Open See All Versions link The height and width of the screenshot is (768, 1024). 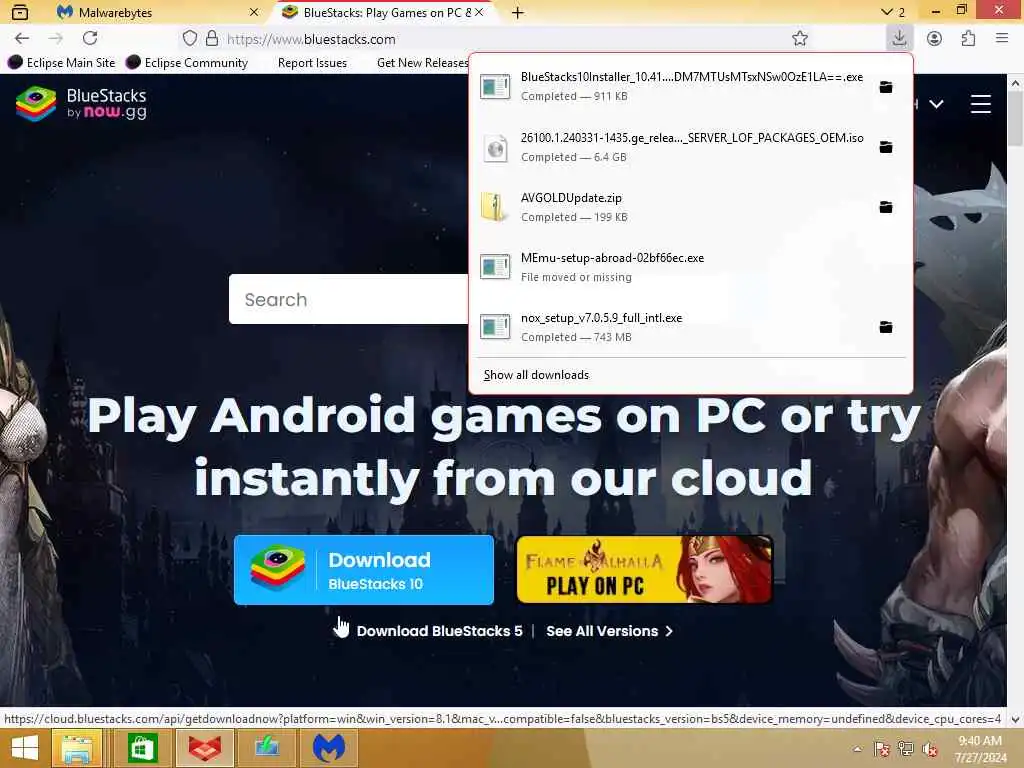point(609,631)
